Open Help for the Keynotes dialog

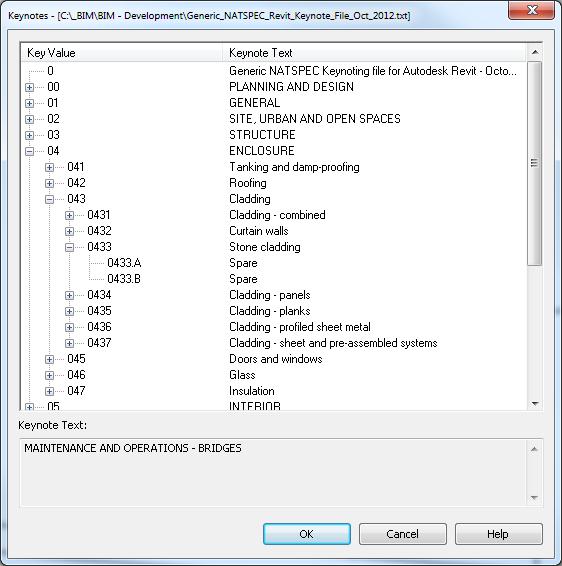point(498,534)
